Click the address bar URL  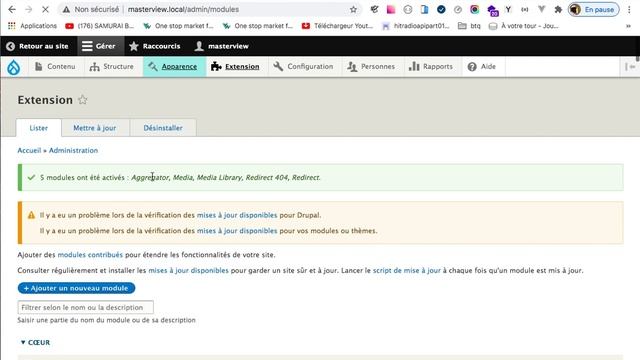coord(183,9)
